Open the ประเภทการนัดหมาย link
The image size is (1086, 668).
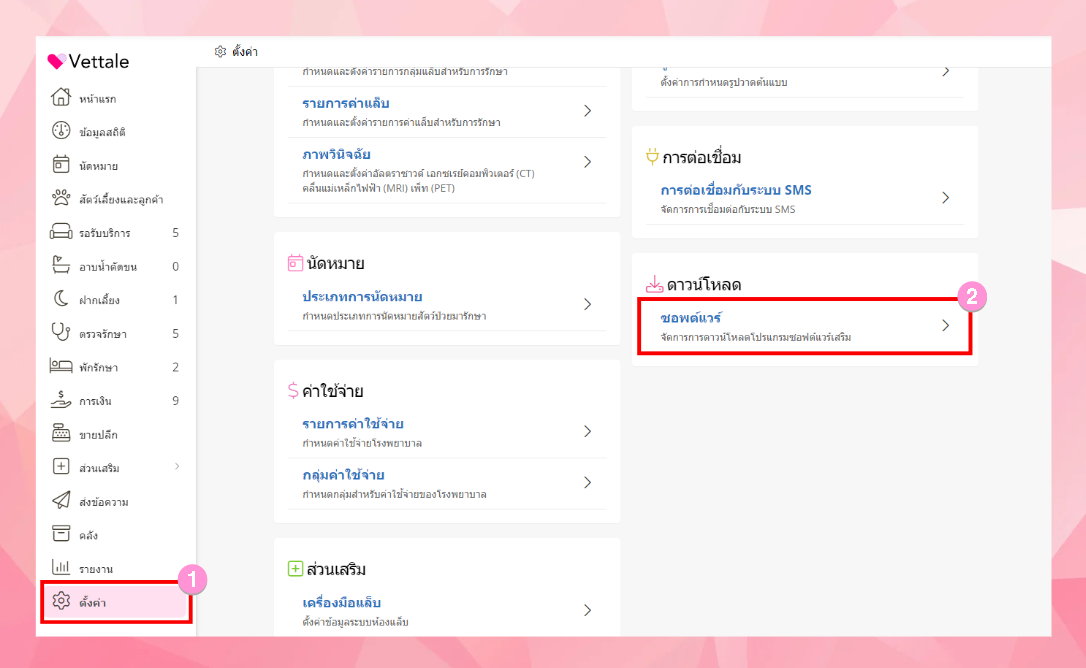click(362, 297)
